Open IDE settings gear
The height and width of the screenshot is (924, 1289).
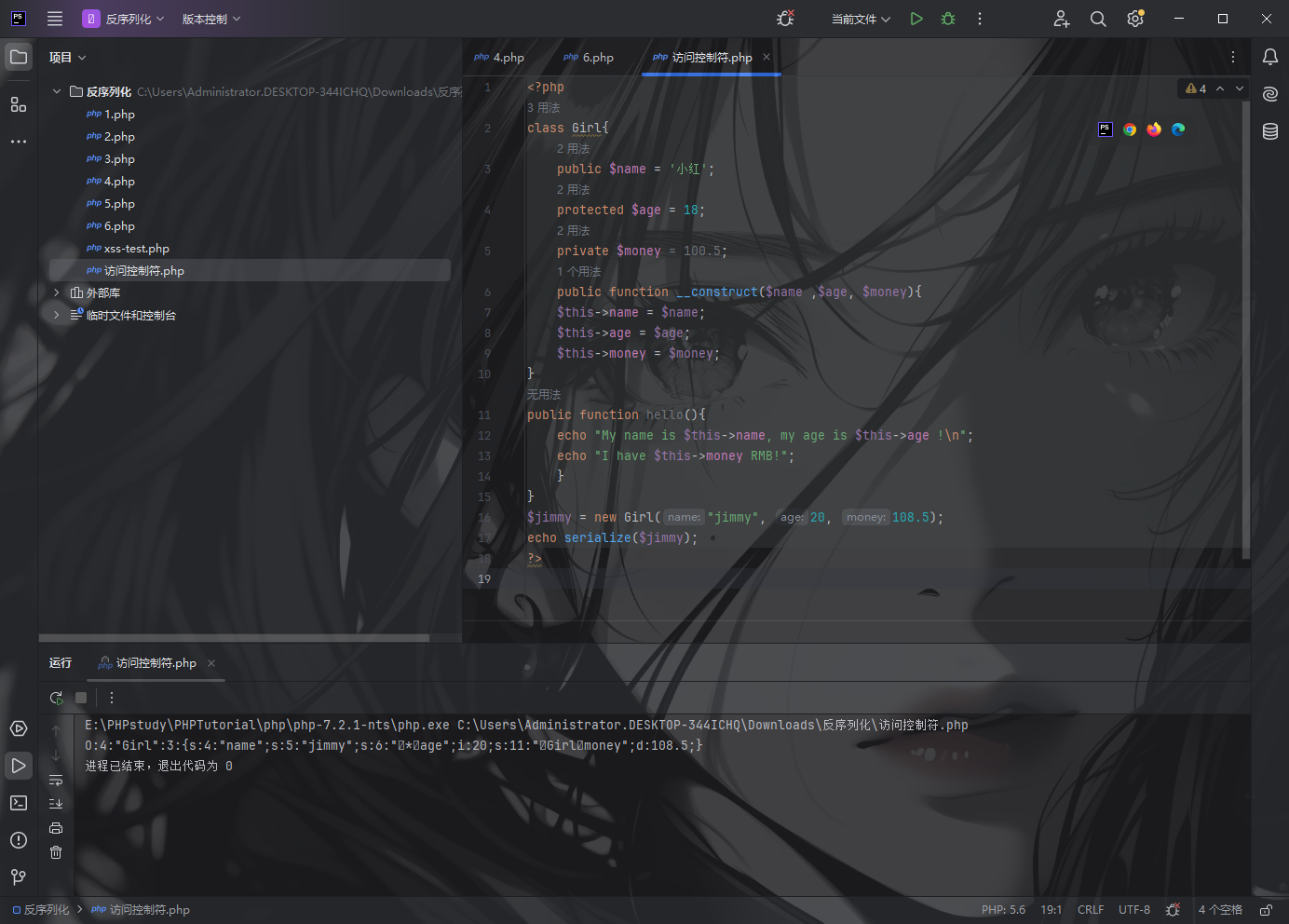point(1135,19)
